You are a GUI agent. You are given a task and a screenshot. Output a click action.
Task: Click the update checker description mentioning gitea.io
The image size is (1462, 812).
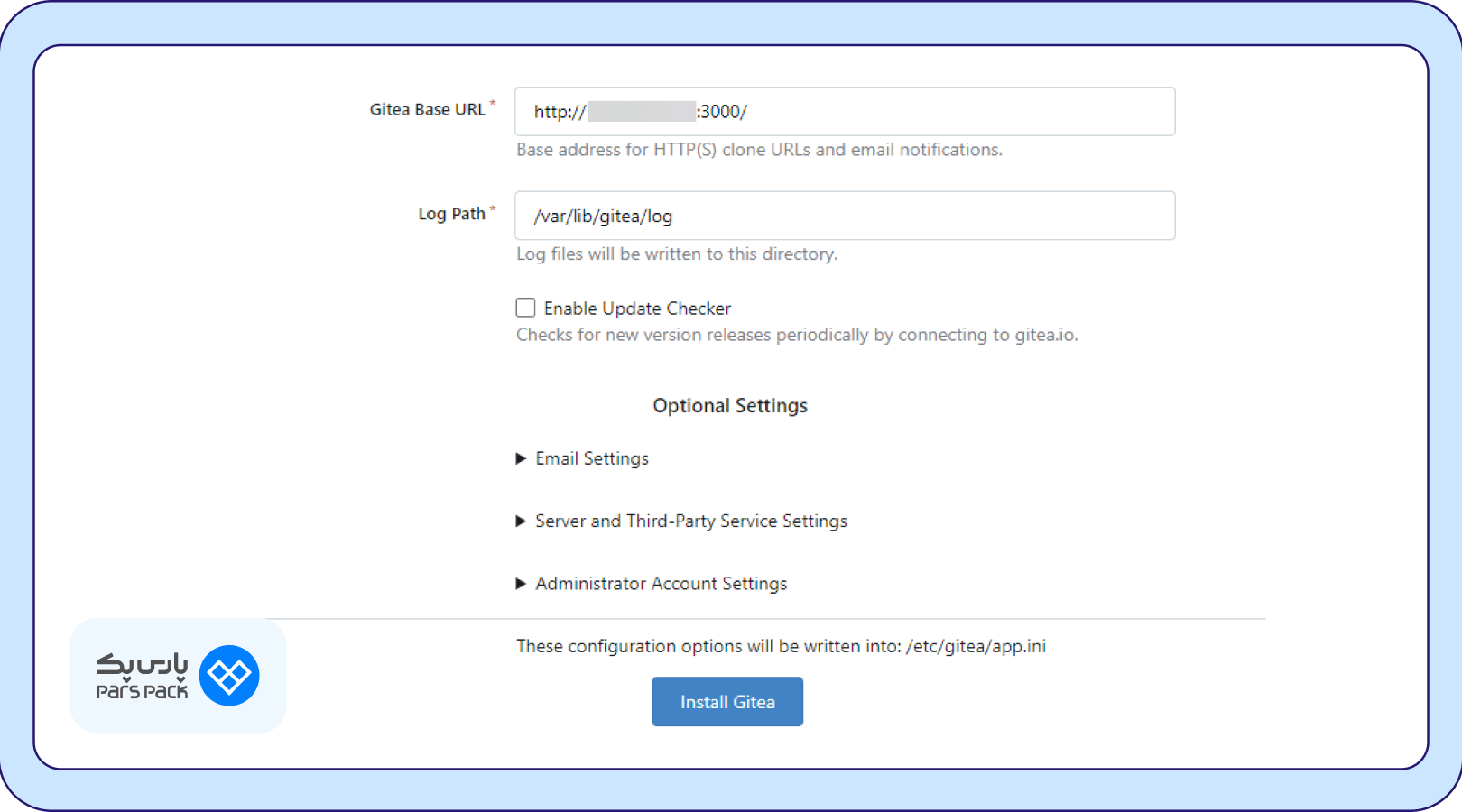797,335
